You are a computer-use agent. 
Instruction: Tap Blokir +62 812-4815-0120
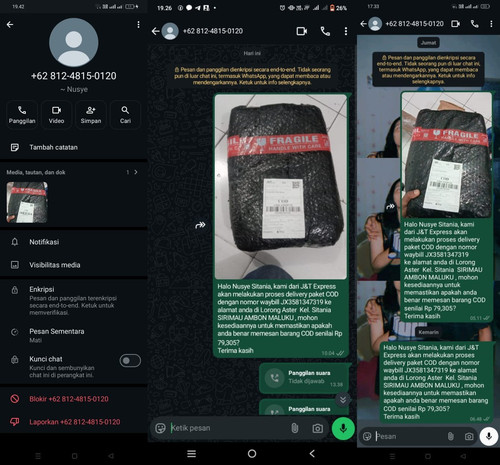(74, 399)
